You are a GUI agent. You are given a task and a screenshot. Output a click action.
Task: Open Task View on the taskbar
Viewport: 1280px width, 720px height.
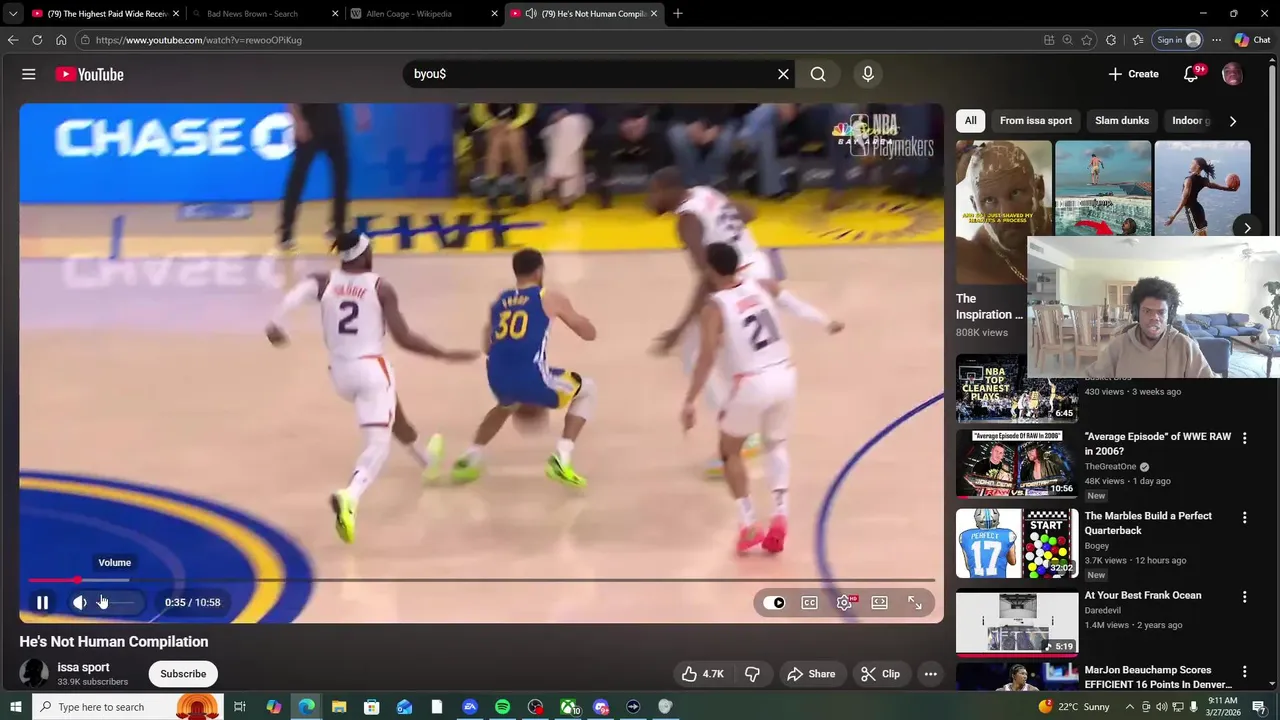[240, 707]
